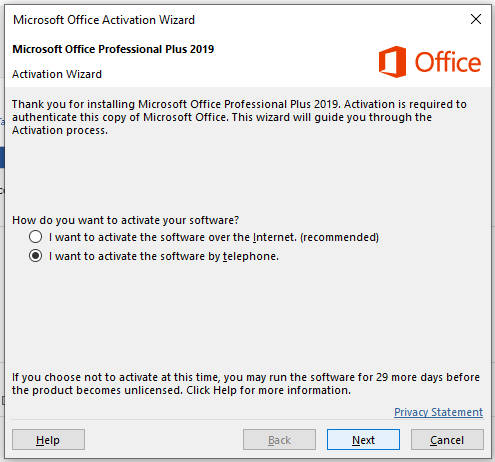This screenshot has width=495, height=462.
Task: Click the 'over the Internet (recommended)' label text
Action: [x=214, y=237]
